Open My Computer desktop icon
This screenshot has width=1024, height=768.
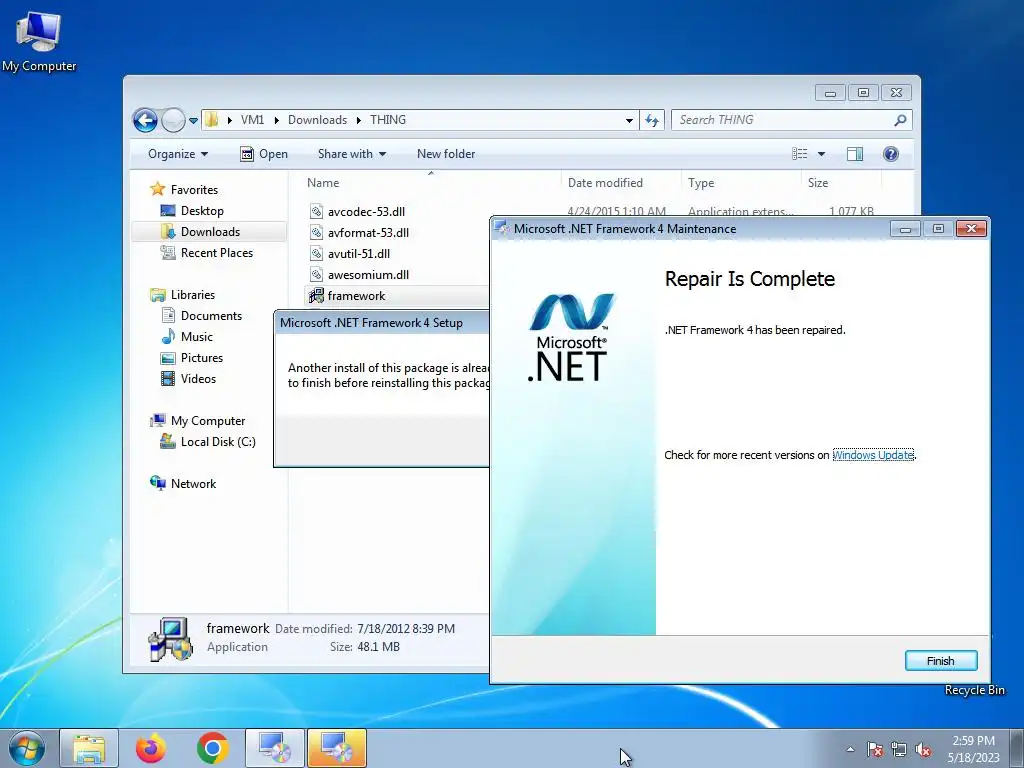(x=39, y=40)
